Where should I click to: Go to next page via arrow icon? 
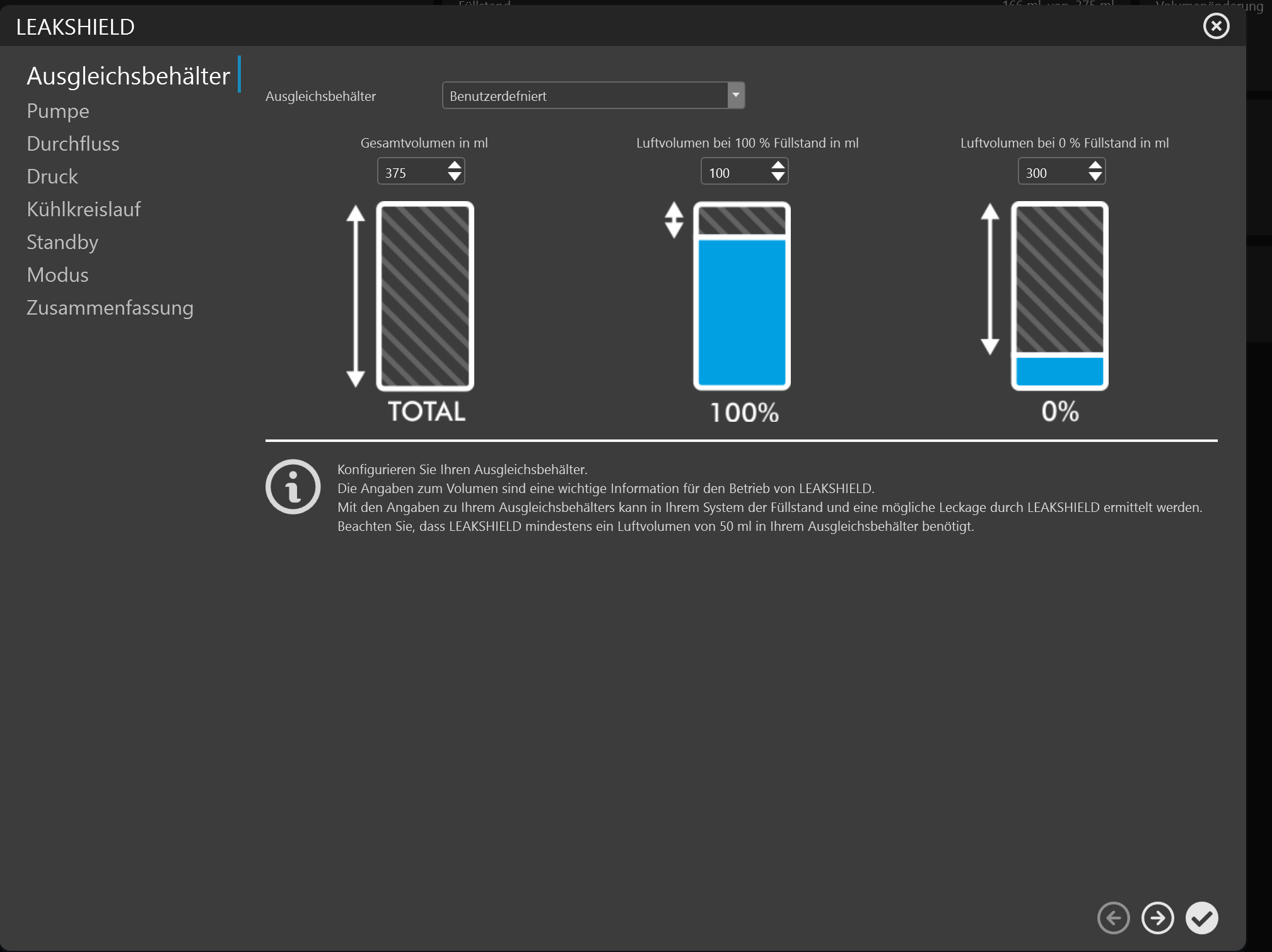(1158, 918)
